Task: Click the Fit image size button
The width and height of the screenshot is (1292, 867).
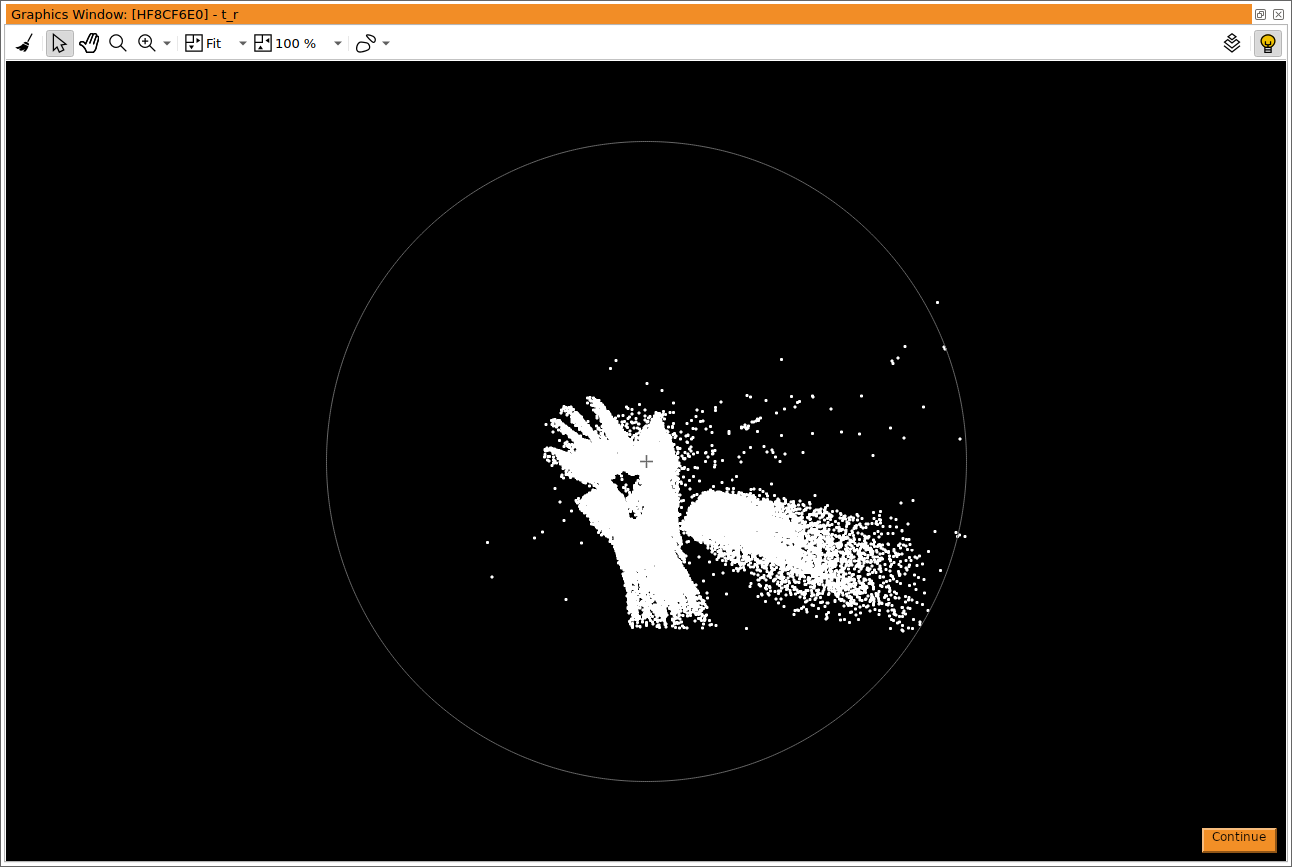Action: point(204,43)
